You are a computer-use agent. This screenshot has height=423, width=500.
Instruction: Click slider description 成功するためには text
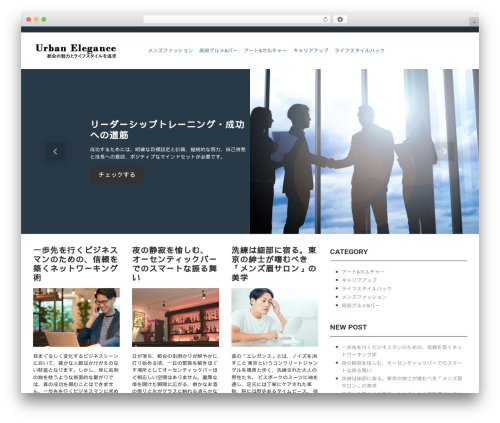[168, 153]
